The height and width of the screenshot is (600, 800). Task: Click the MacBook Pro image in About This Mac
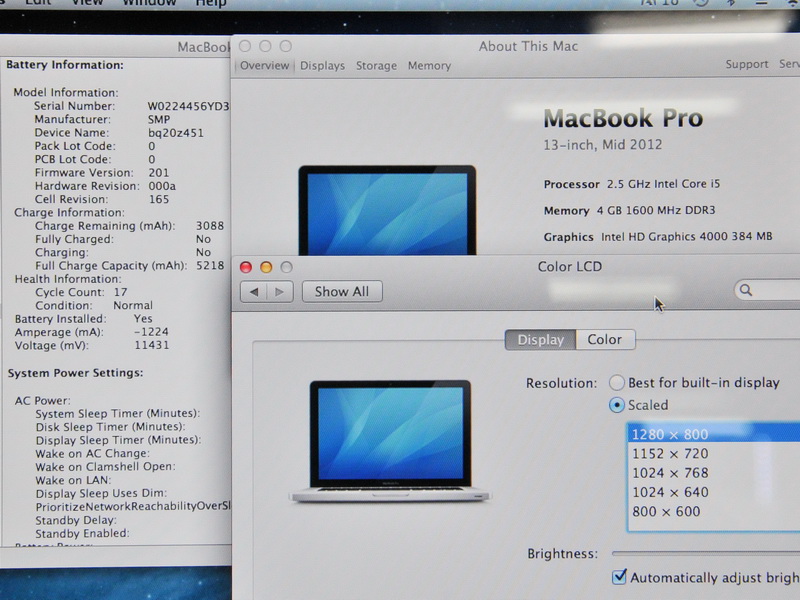point(387,210)
